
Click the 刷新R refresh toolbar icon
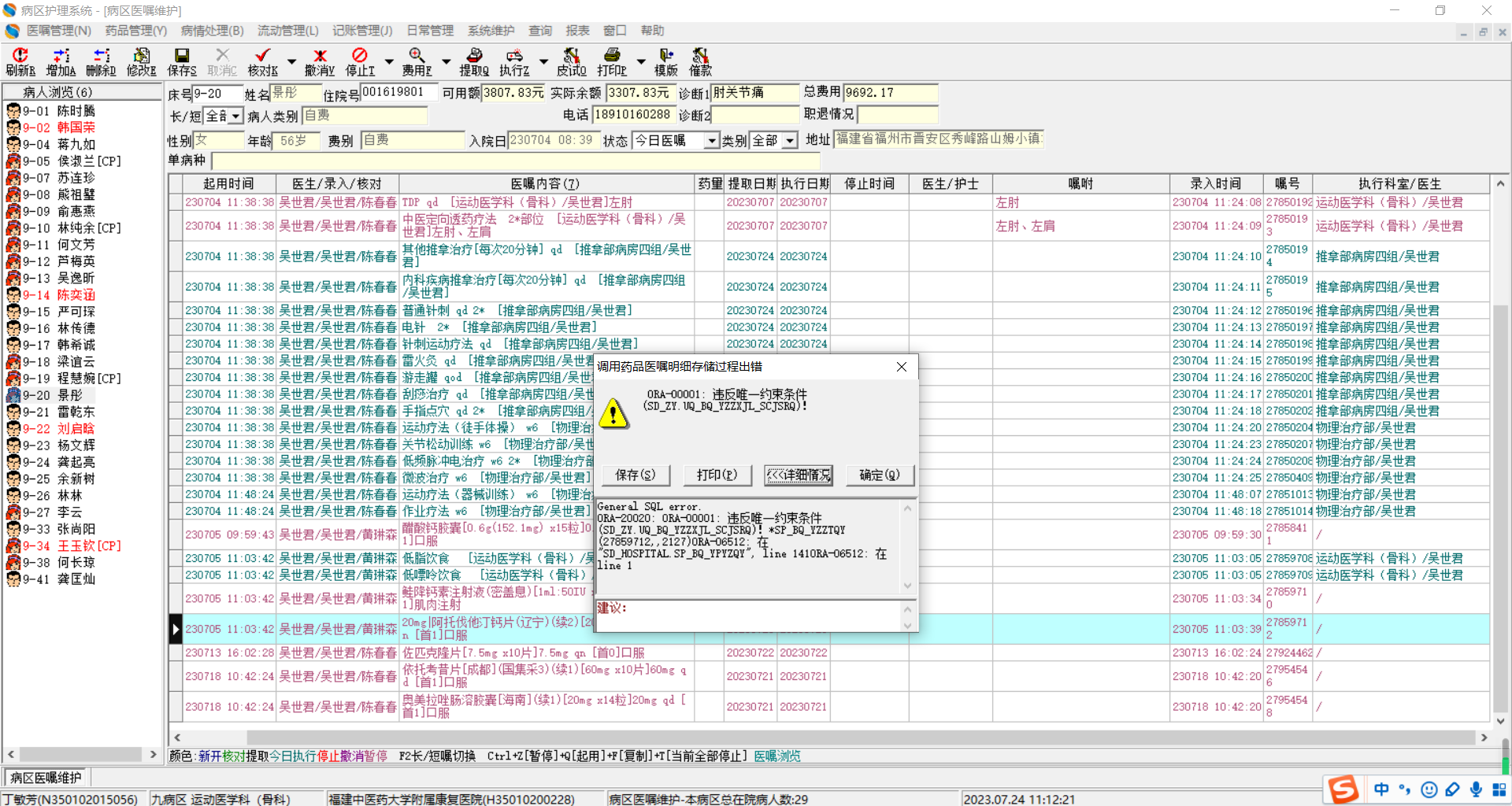(20, 61)
